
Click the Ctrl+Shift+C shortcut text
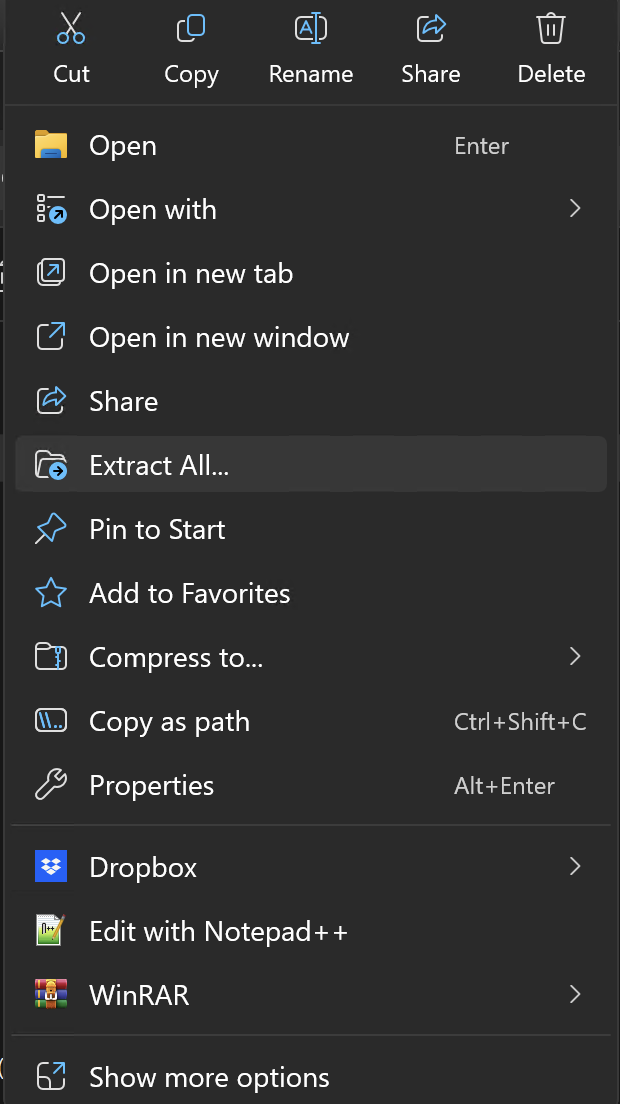point(520,722)
